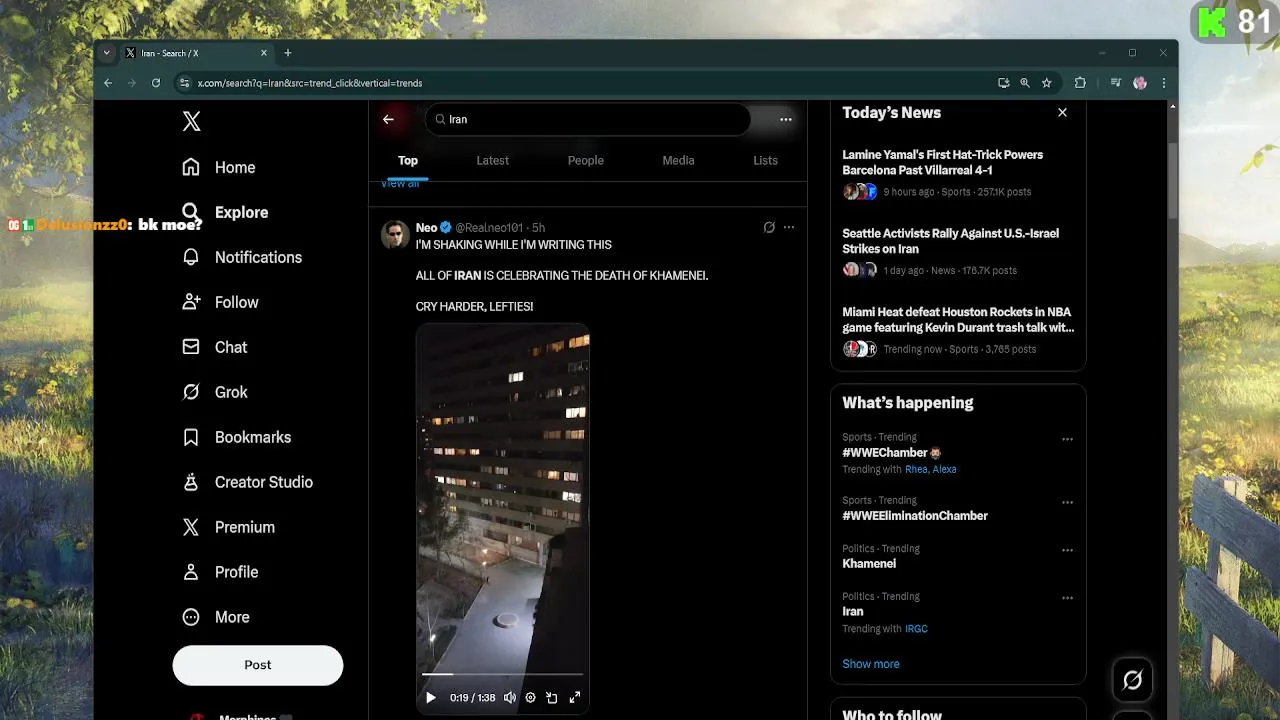The width and height of the screenshot is (1280, 720).
Task: Click the picture-in-picture video icon
Action: tap(552, 698)
